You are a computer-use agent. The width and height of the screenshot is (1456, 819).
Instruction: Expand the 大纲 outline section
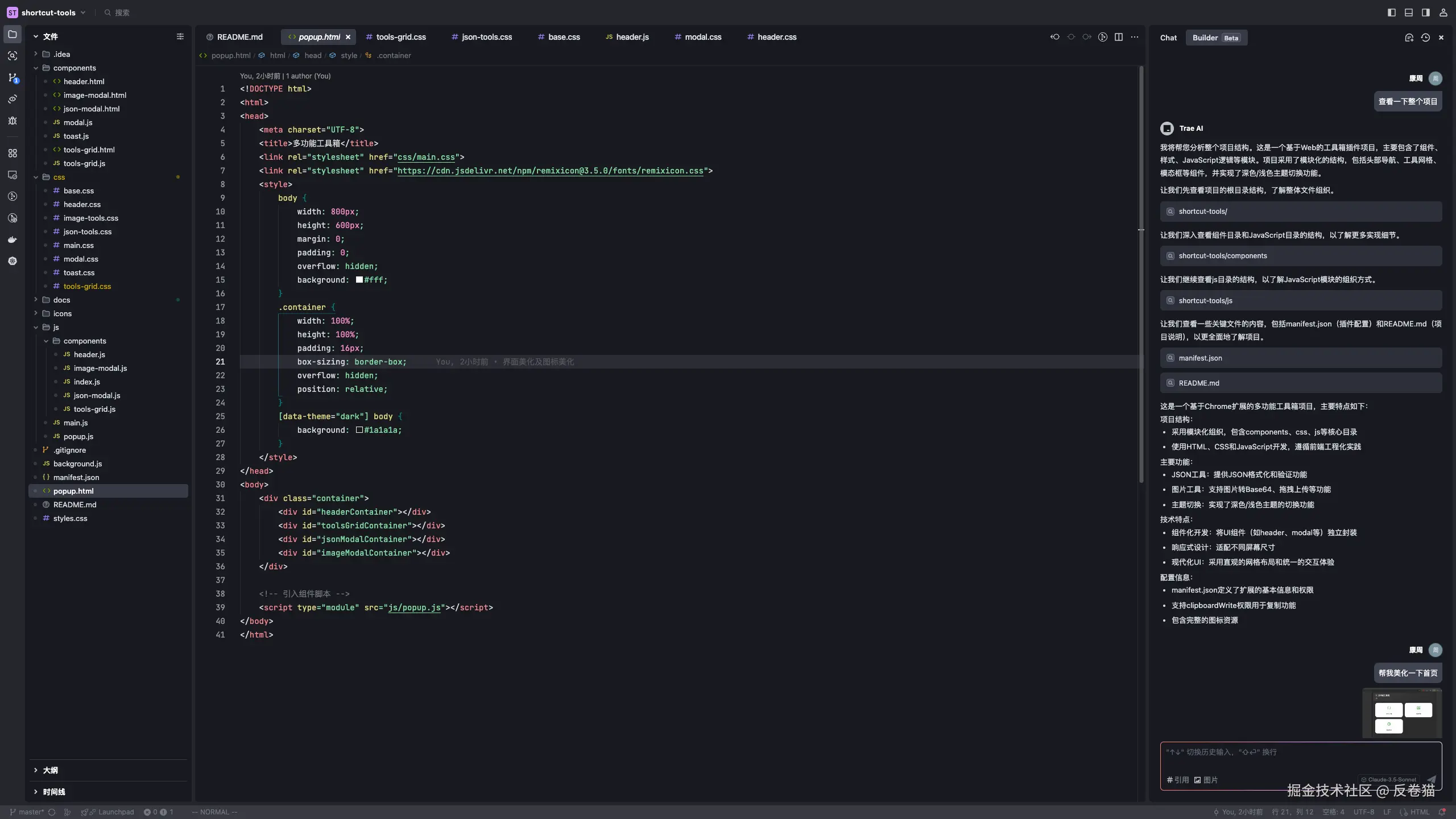[x=50, y=770]
